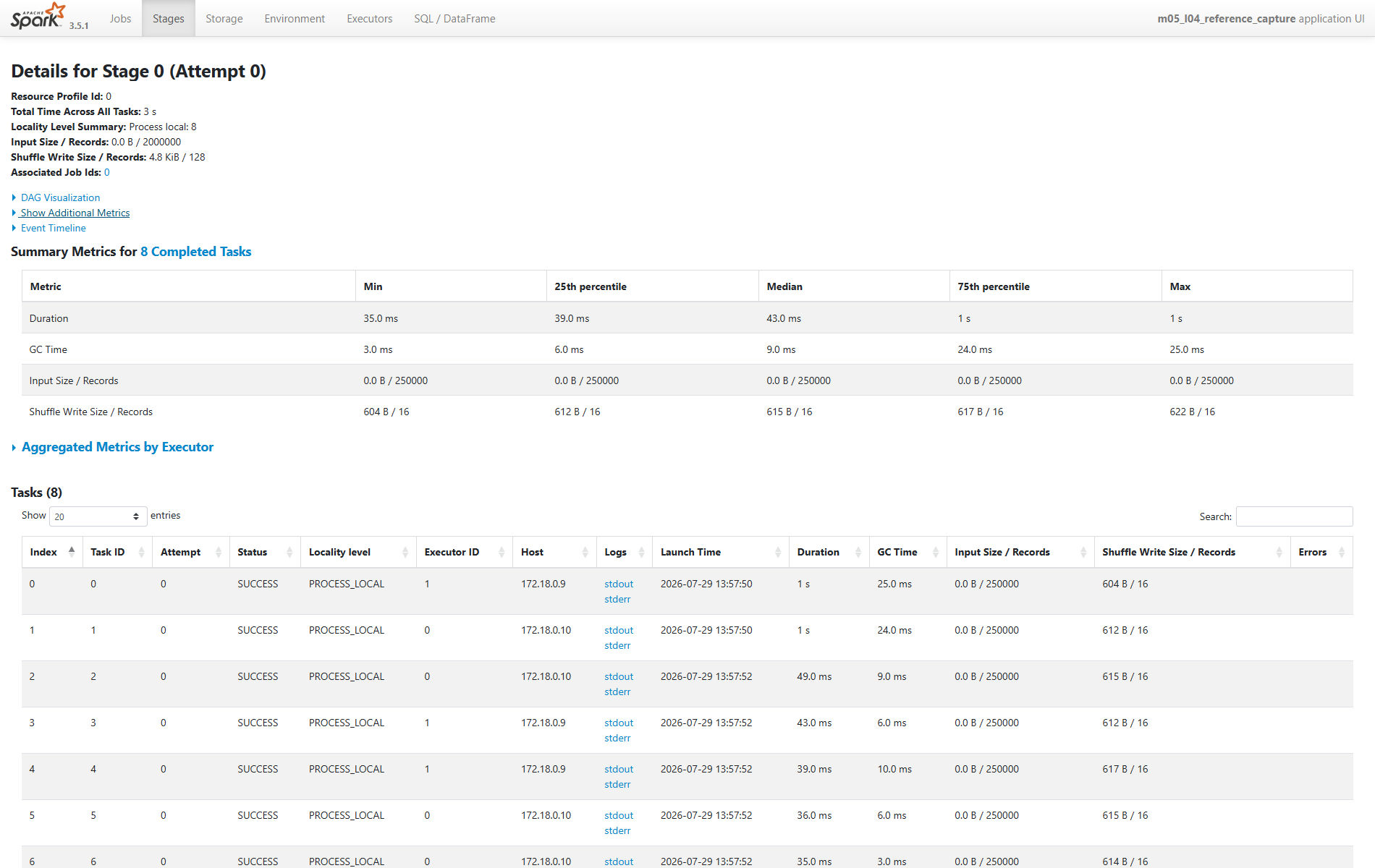This screenshot has height=868, width=1375.
Task: Click the GC Time metric row label
Action: pos(48,349)
